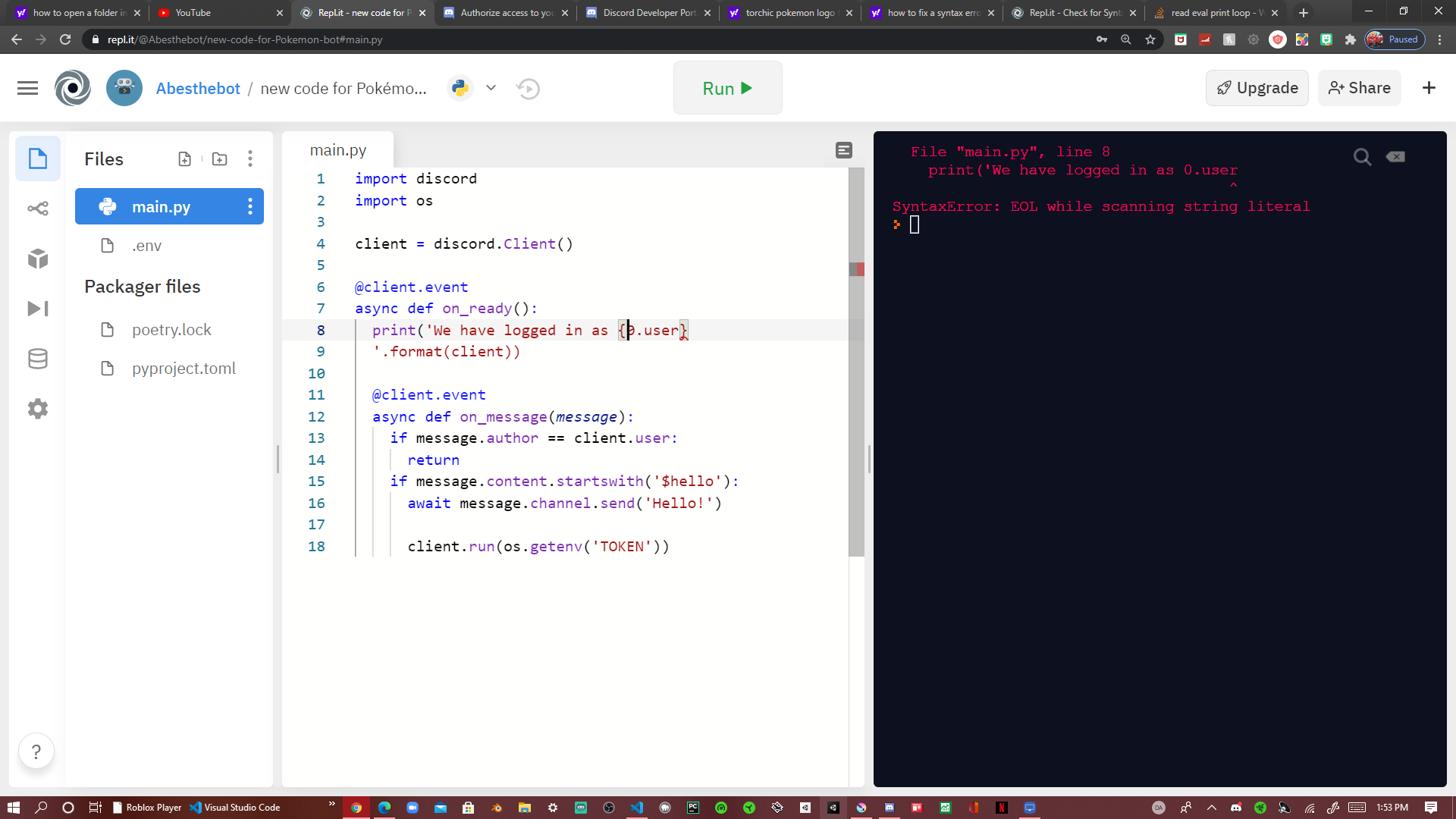Bookmark this page with star icon
The width and height of the screenshot is (1456, 819).
pyautogui.click(x=1150, y=39)
